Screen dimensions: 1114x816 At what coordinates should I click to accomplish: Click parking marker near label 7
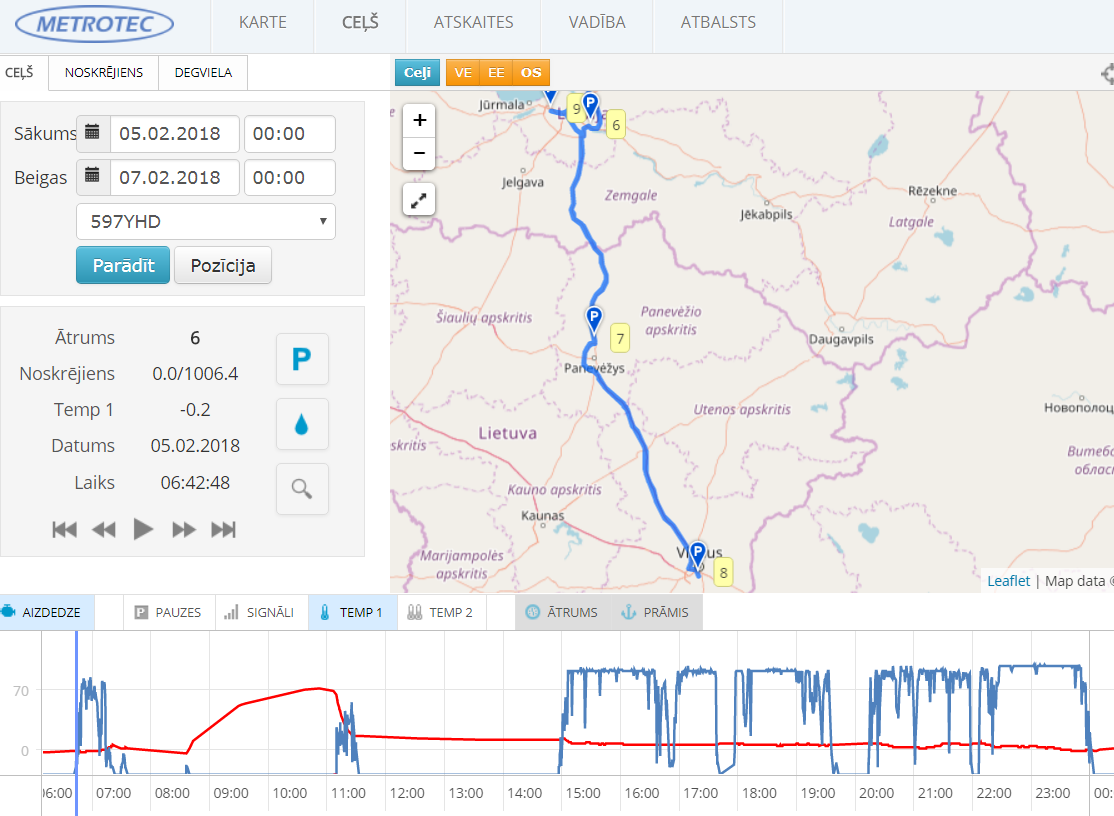coord(594,319)
